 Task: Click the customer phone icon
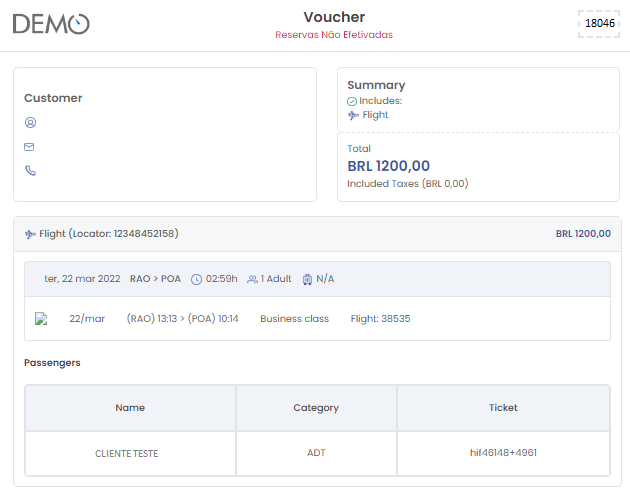[31, 171]
